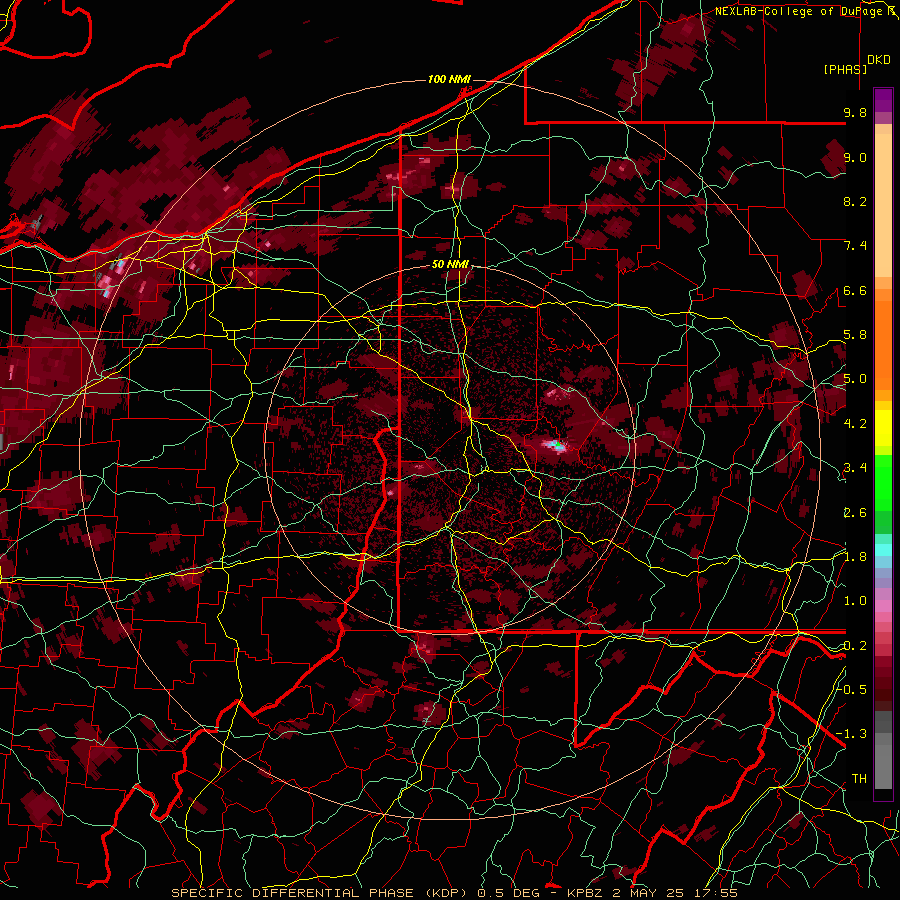900x900 pixels.
Task: Select the 2.6 scale value
Action: [855, 513]
